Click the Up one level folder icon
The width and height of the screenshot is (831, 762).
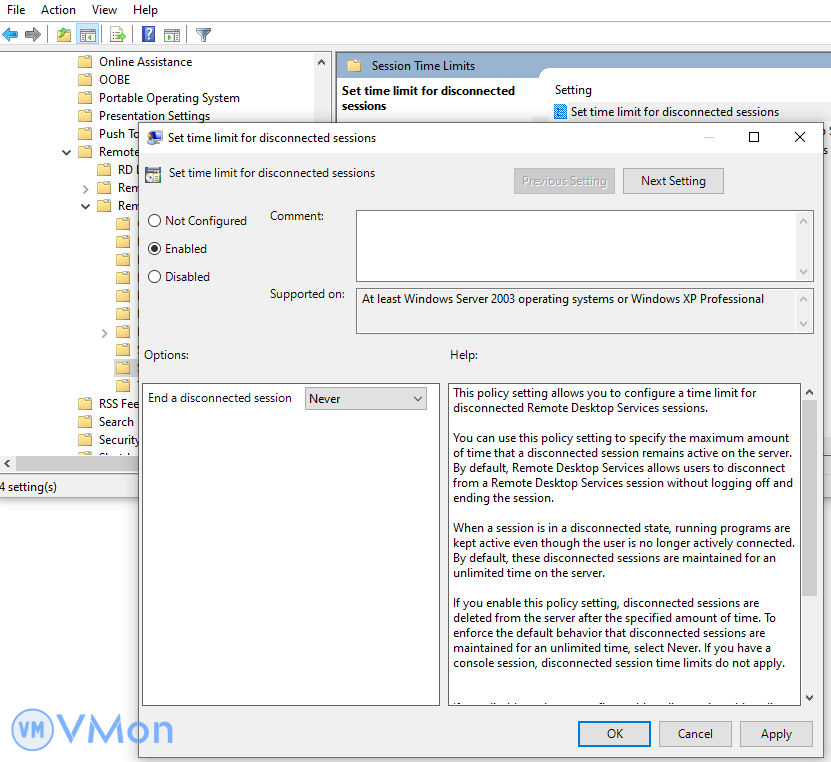[x=64, y=35]
